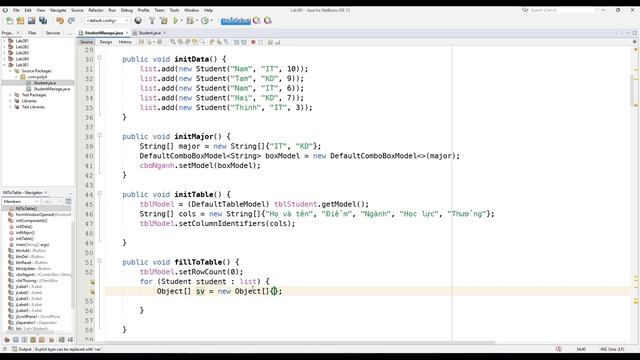Open the Services panel tab
This screenshot has height=360, width=640.
[53, 33]
